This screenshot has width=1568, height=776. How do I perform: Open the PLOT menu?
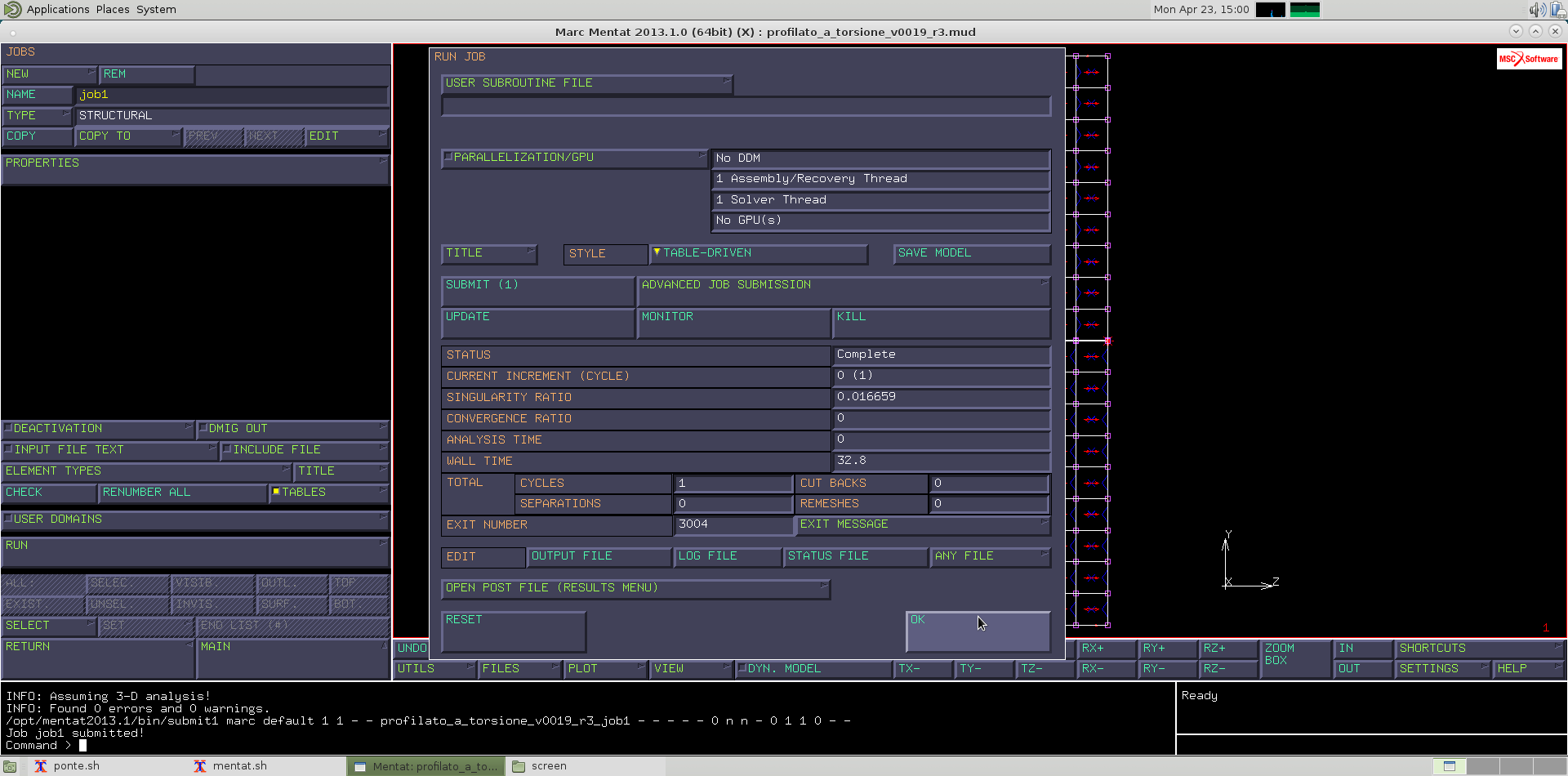606,669
